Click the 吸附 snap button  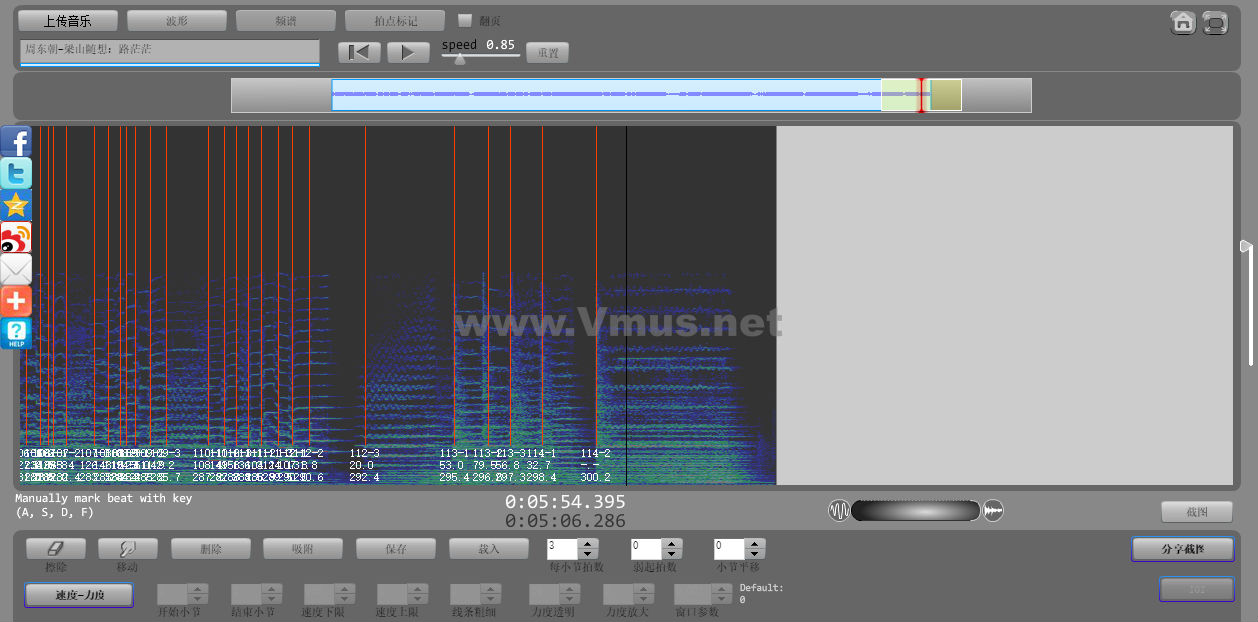tap(303, 549)
